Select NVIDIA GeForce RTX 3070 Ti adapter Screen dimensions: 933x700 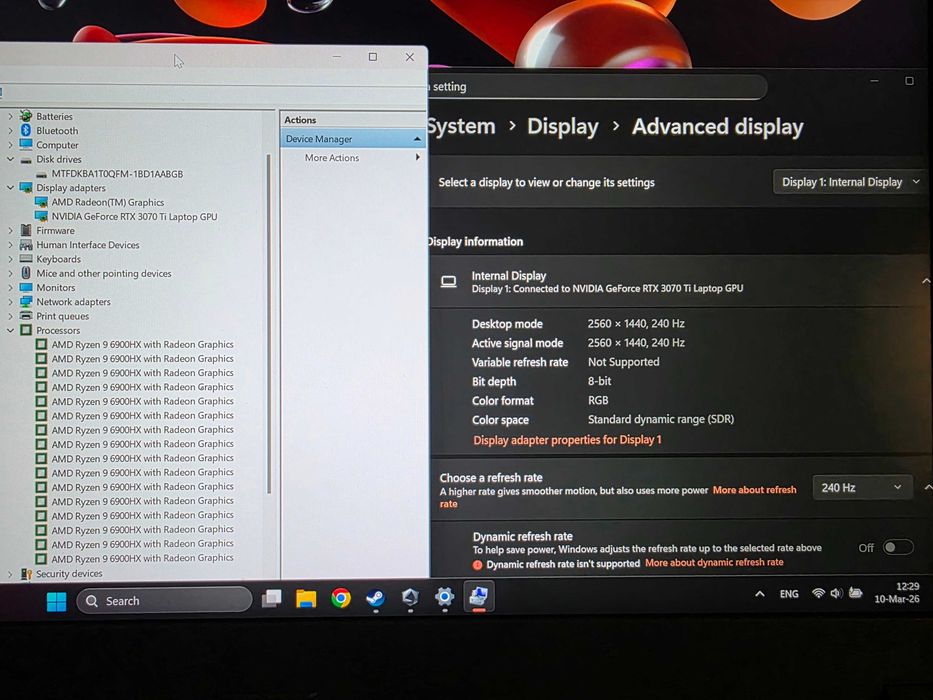[x=134, y=217]
